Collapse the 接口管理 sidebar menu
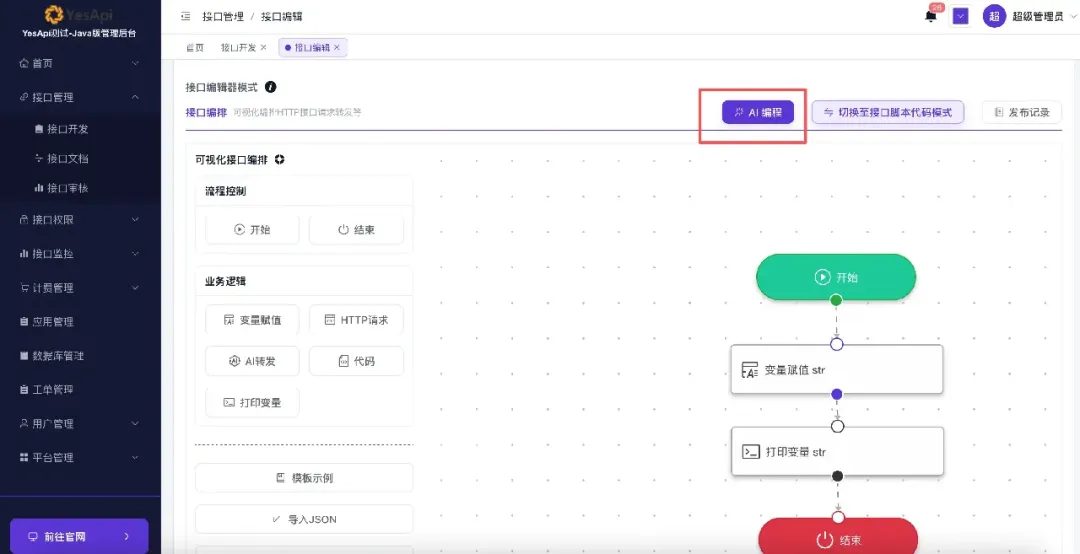The width and height of the screenshot is (1080, 554). [x=80, y=97]
